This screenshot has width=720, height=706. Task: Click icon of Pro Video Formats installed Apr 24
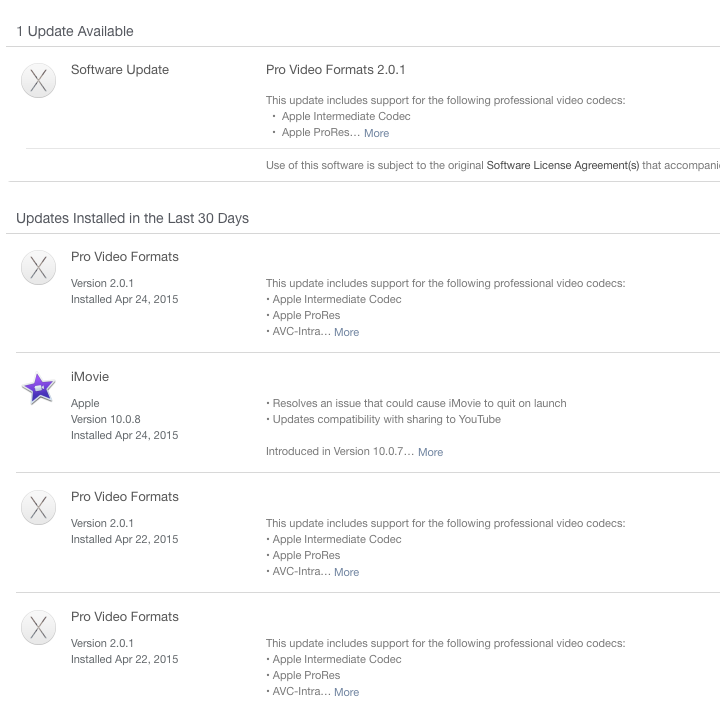pyautogui.click(x=39, y=268)
